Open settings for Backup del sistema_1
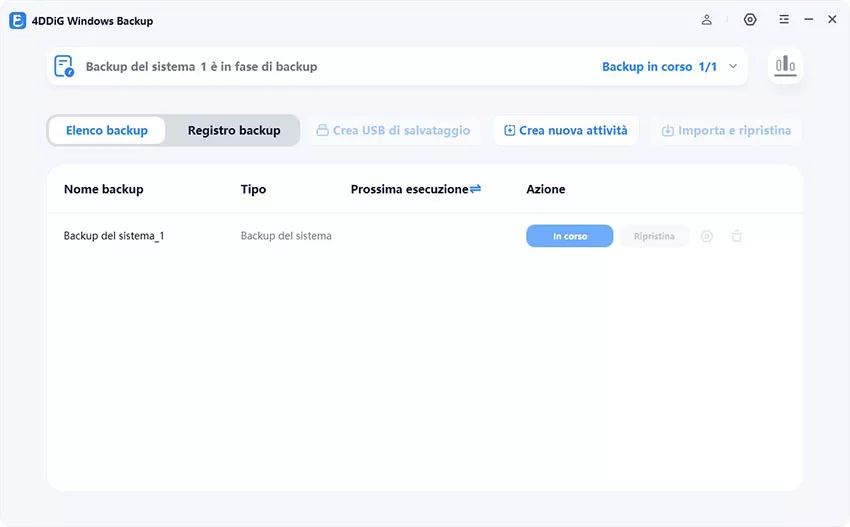This screenshot has width=850, height=527. click(x=707, y=236)
